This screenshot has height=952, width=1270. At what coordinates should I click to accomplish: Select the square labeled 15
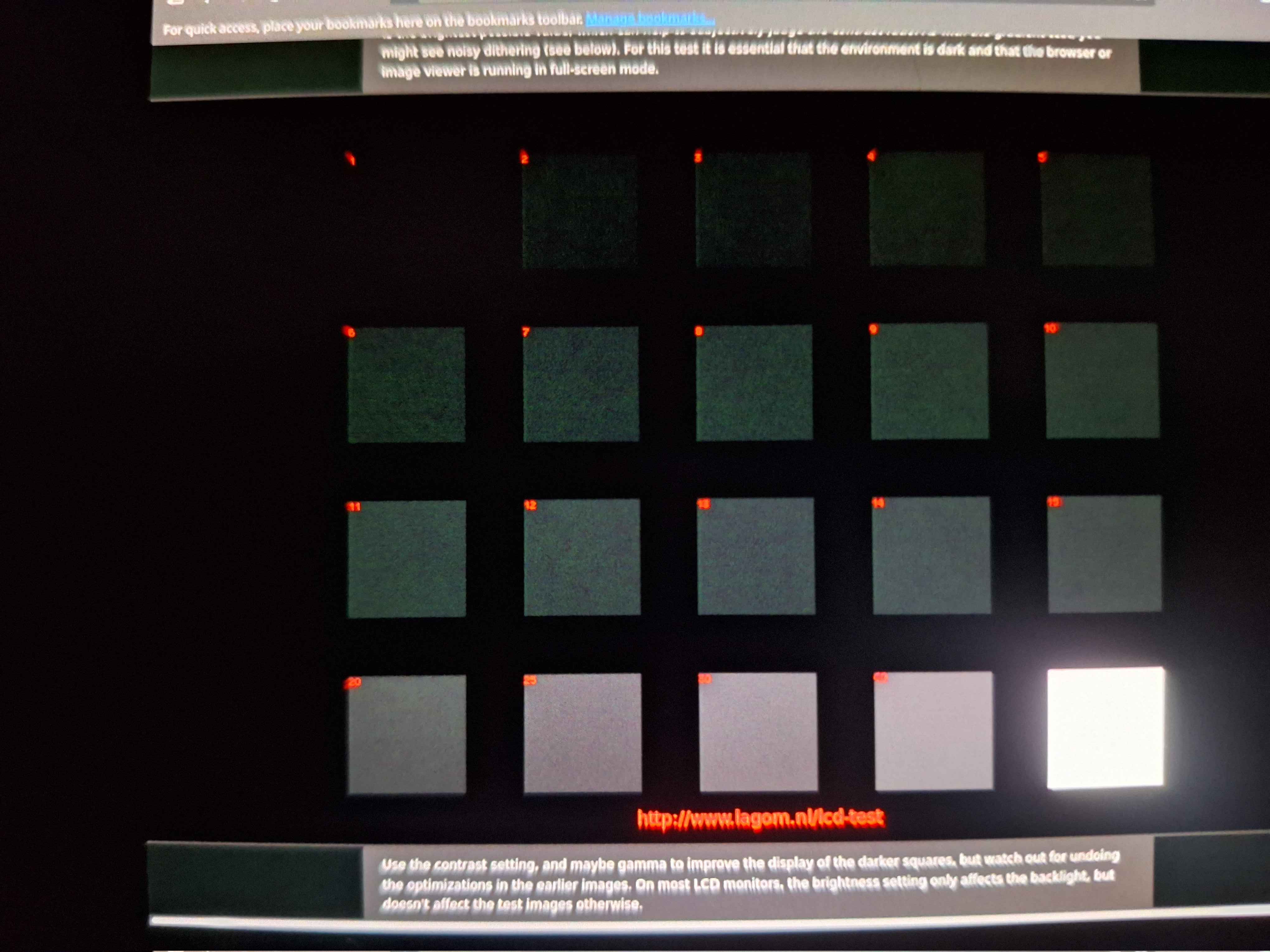[1105, 554]
